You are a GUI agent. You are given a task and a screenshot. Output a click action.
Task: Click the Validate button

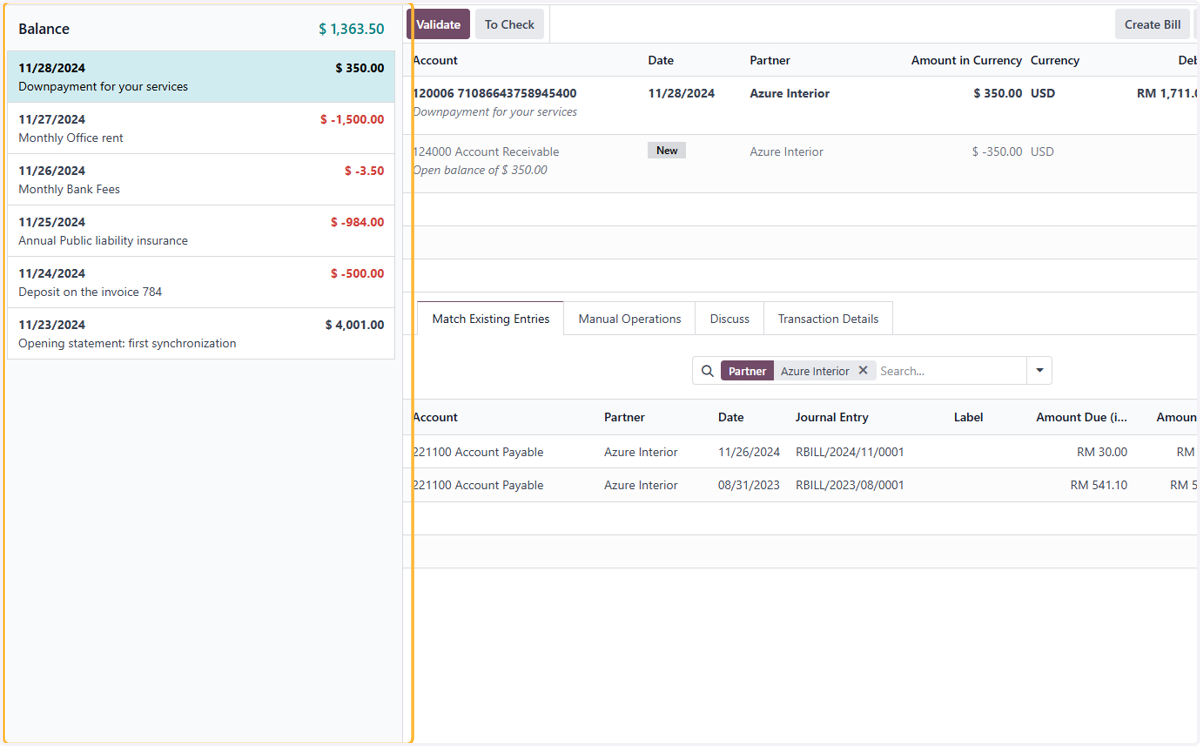[438, 24]
